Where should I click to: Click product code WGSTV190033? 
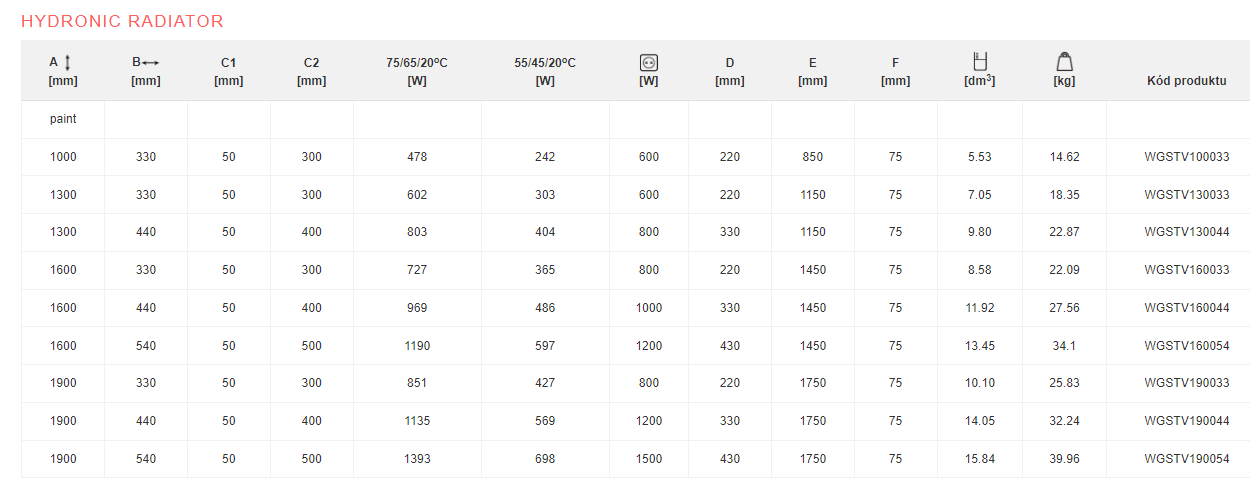[x=1187, y=383]
